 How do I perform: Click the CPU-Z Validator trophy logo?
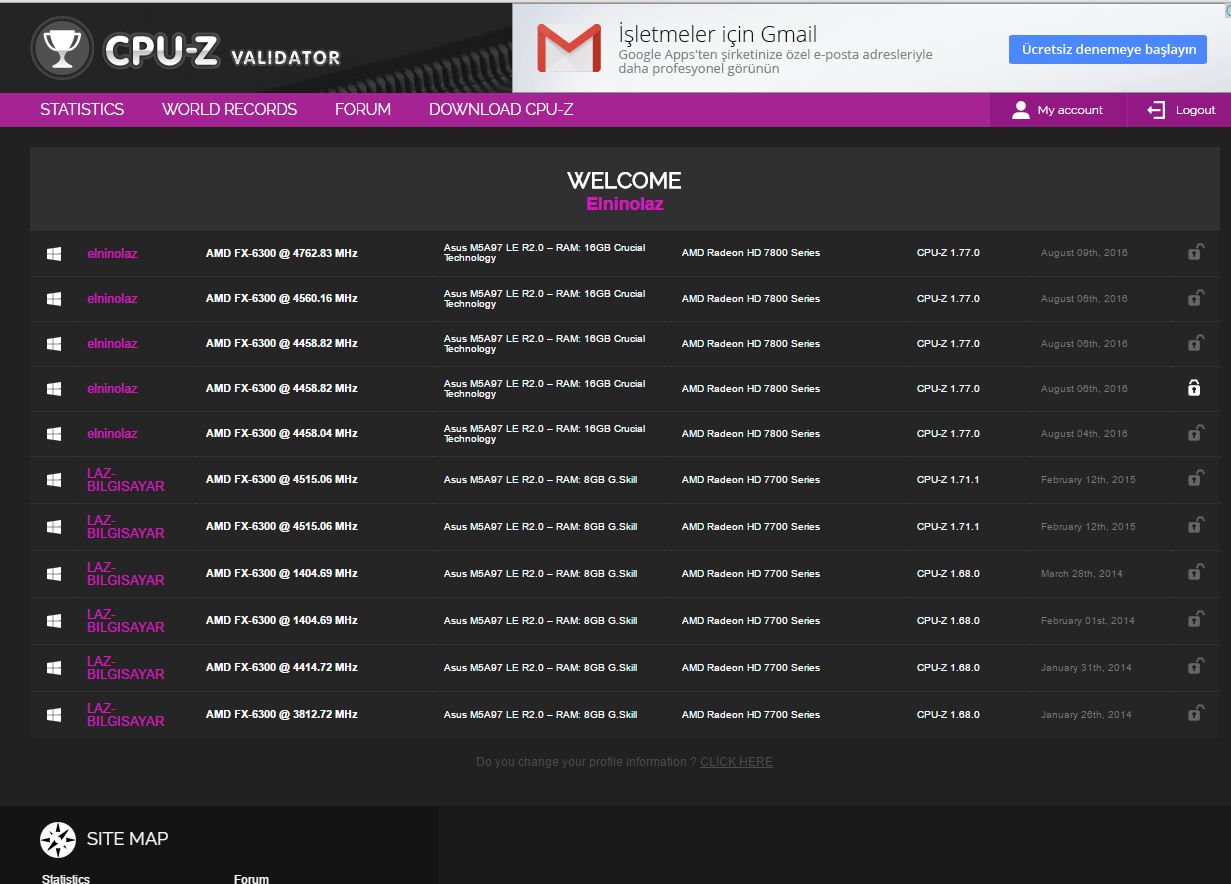(62, 48)
